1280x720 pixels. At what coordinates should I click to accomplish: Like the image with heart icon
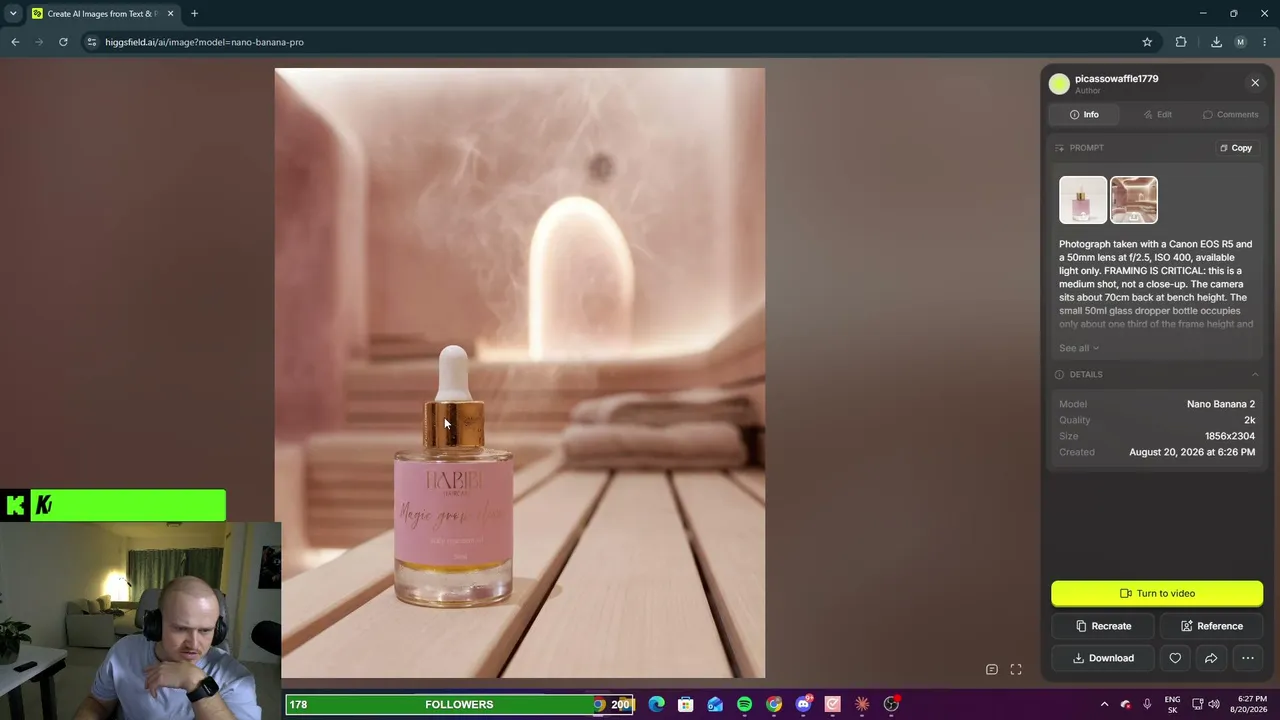(x=1175, y=658)
